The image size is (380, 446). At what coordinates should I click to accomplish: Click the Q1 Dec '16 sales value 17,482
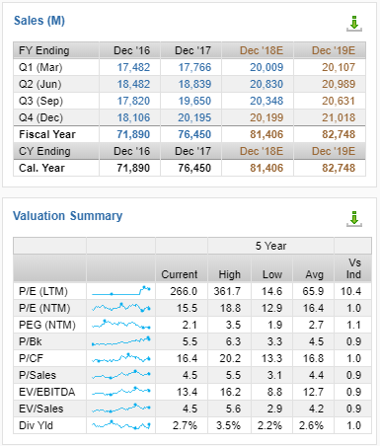(x=133, y=67)
